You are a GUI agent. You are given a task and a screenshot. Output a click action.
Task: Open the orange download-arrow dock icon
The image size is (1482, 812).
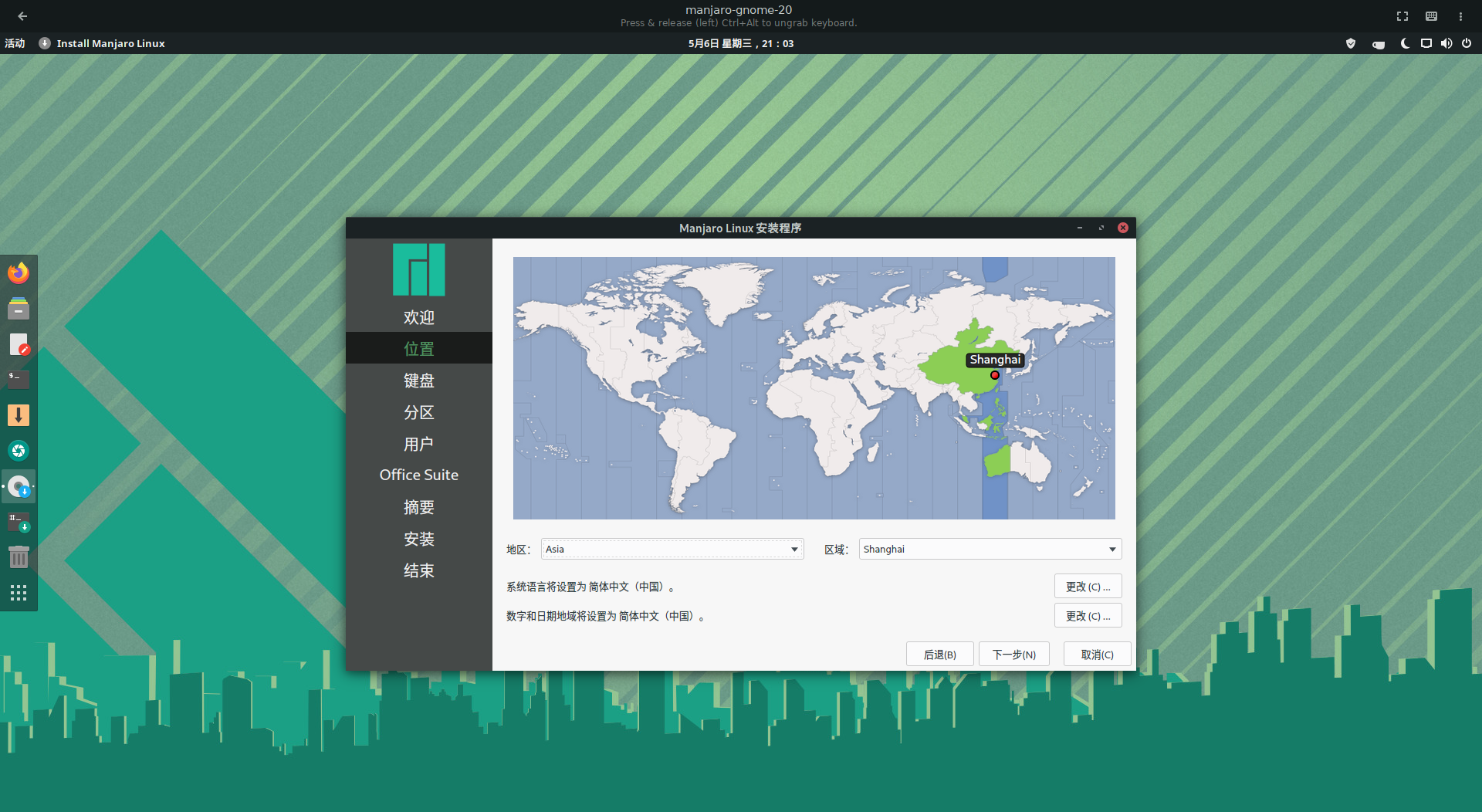click(x=19, y=415)
